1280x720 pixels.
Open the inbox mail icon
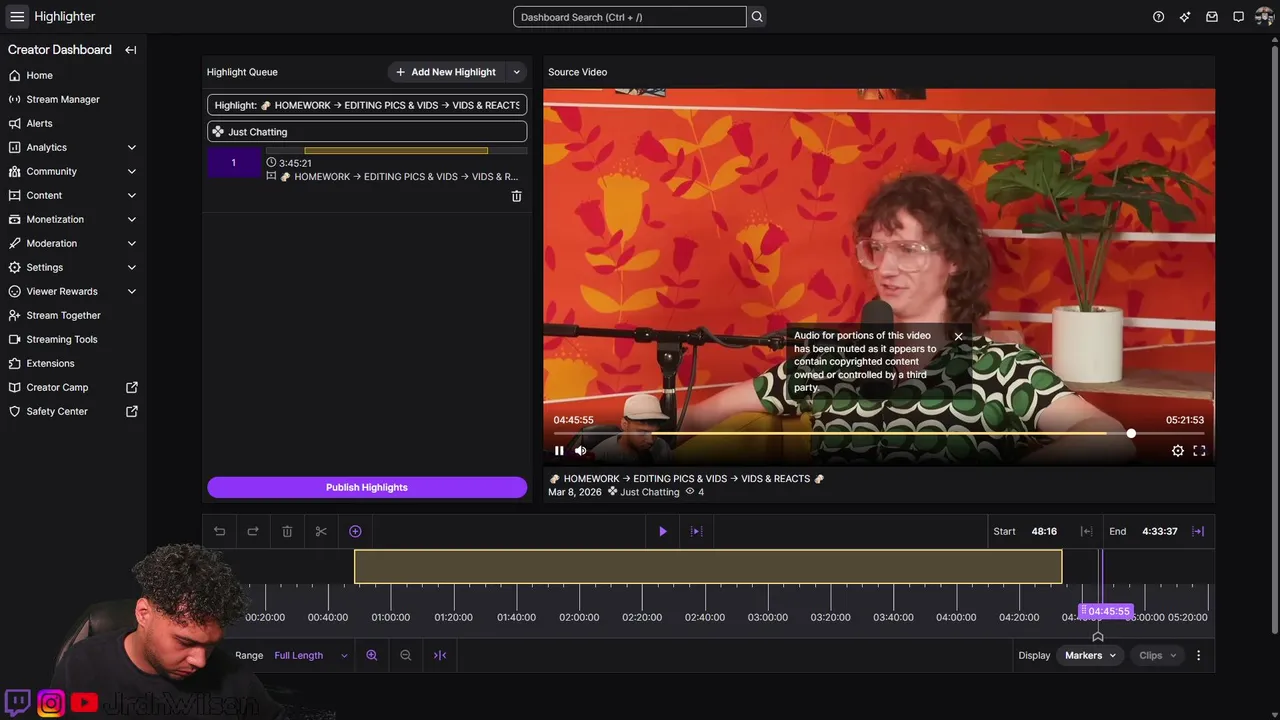point(1212,17)
